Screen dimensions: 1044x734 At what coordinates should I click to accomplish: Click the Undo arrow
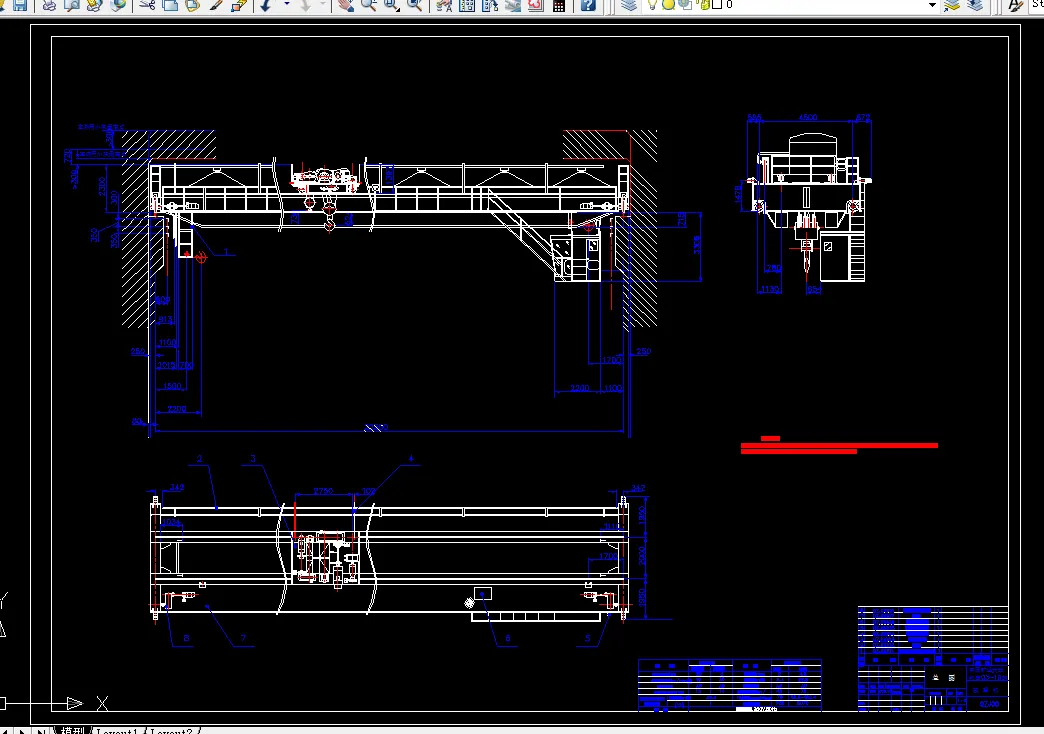266,5
